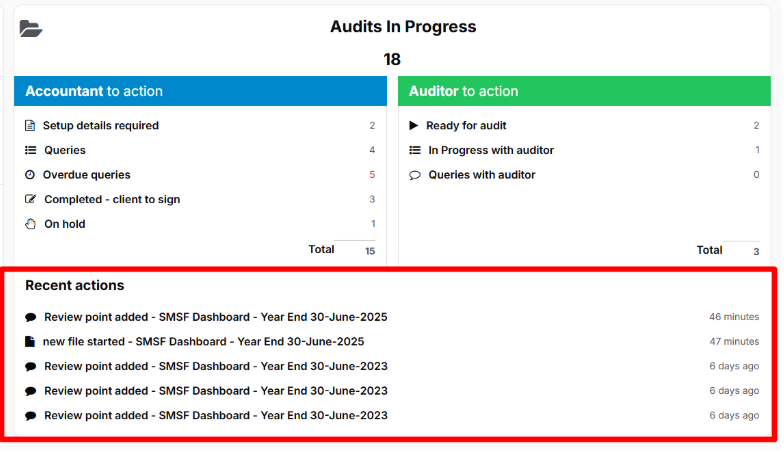Click the document icon beside Setup details required
The height and width of the screenshot is (452, 784).
tap(30, 126)
